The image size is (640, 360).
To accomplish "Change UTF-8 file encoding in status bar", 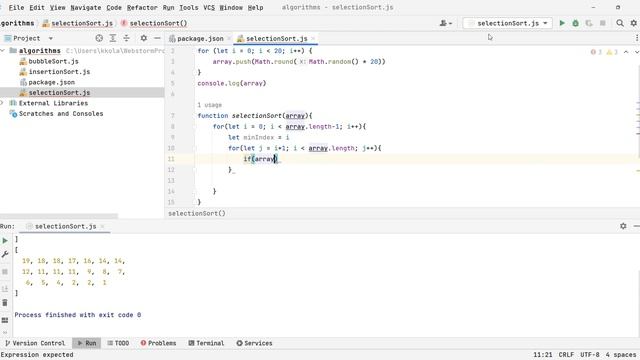I will (x=590, y=355).
